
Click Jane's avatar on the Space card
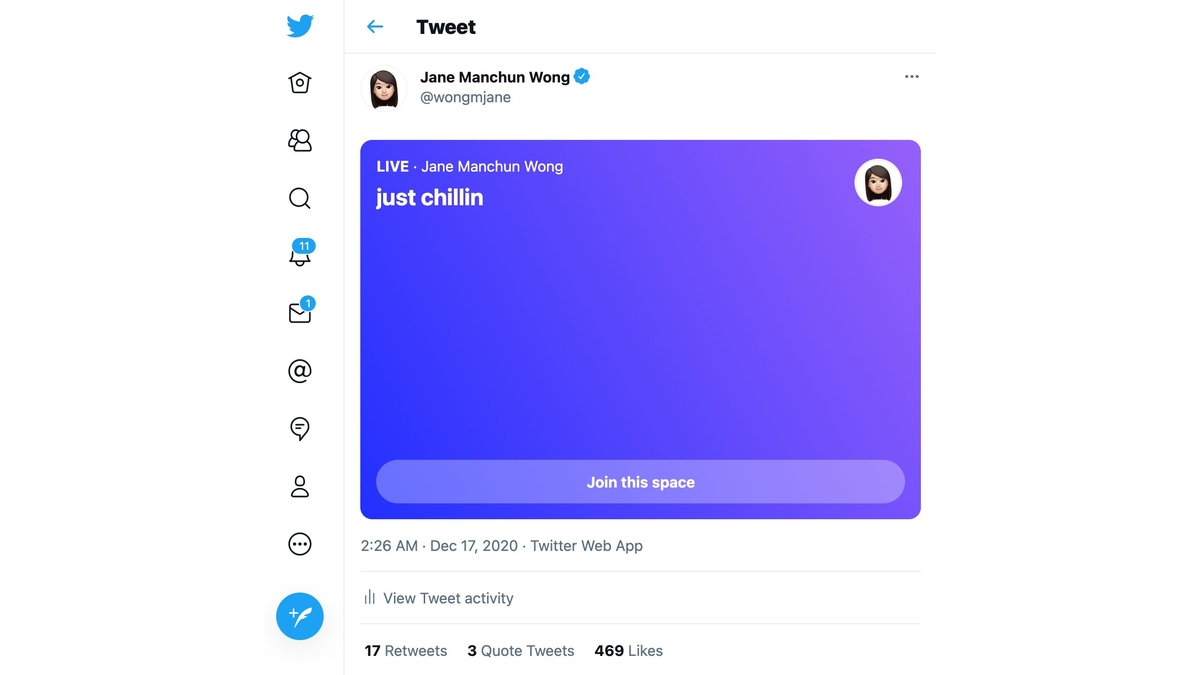(x=878, y=182)
